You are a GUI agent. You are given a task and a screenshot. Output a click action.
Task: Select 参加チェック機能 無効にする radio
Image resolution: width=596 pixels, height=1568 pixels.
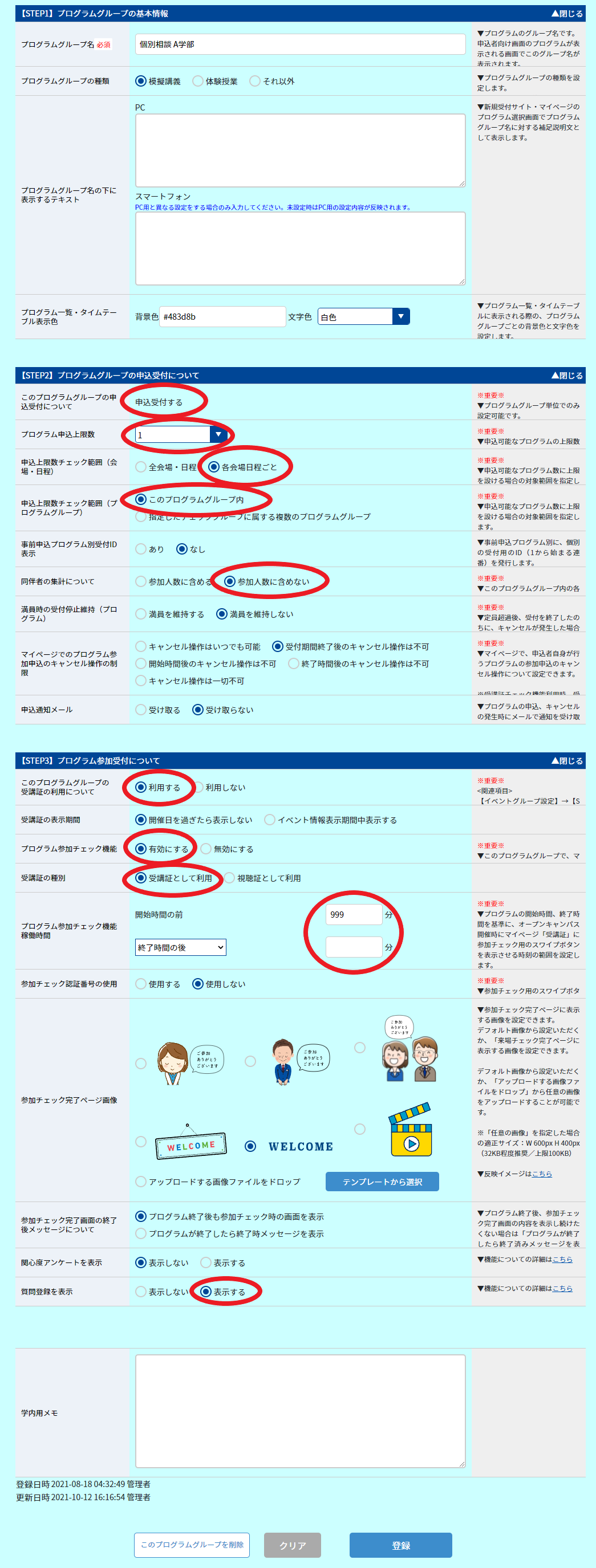206,849
